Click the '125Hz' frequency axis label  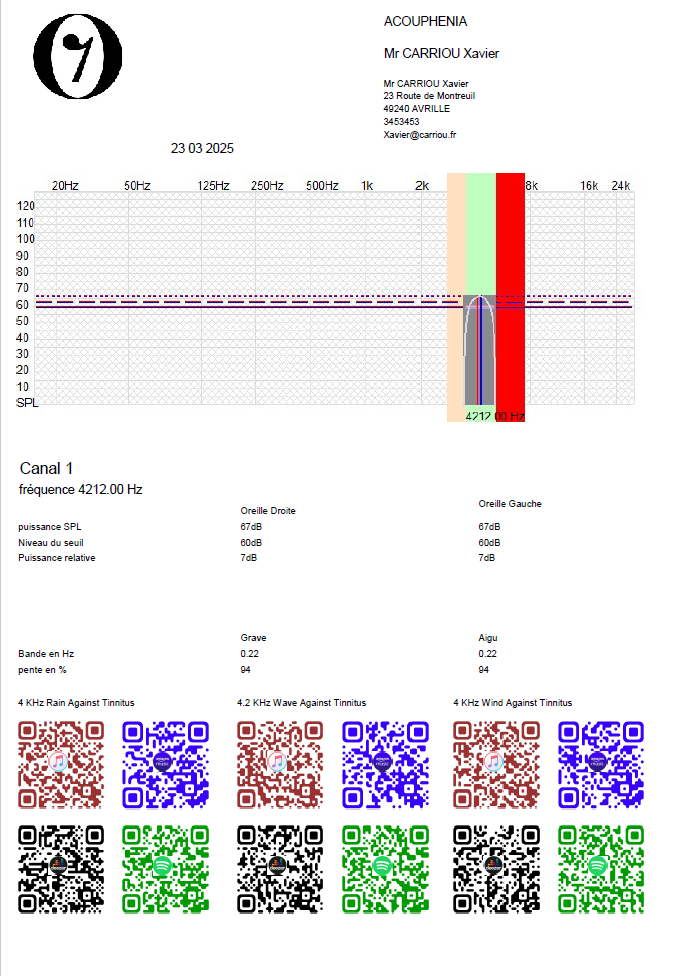click(214, 185)
